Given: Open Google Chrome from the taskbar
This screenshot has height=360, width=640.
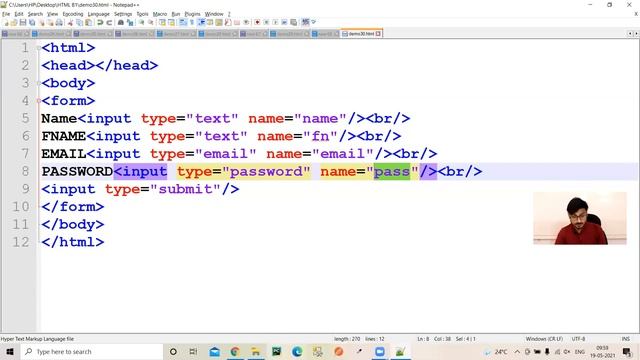Looking at the screenshot, I should click(x=235, y=351).
